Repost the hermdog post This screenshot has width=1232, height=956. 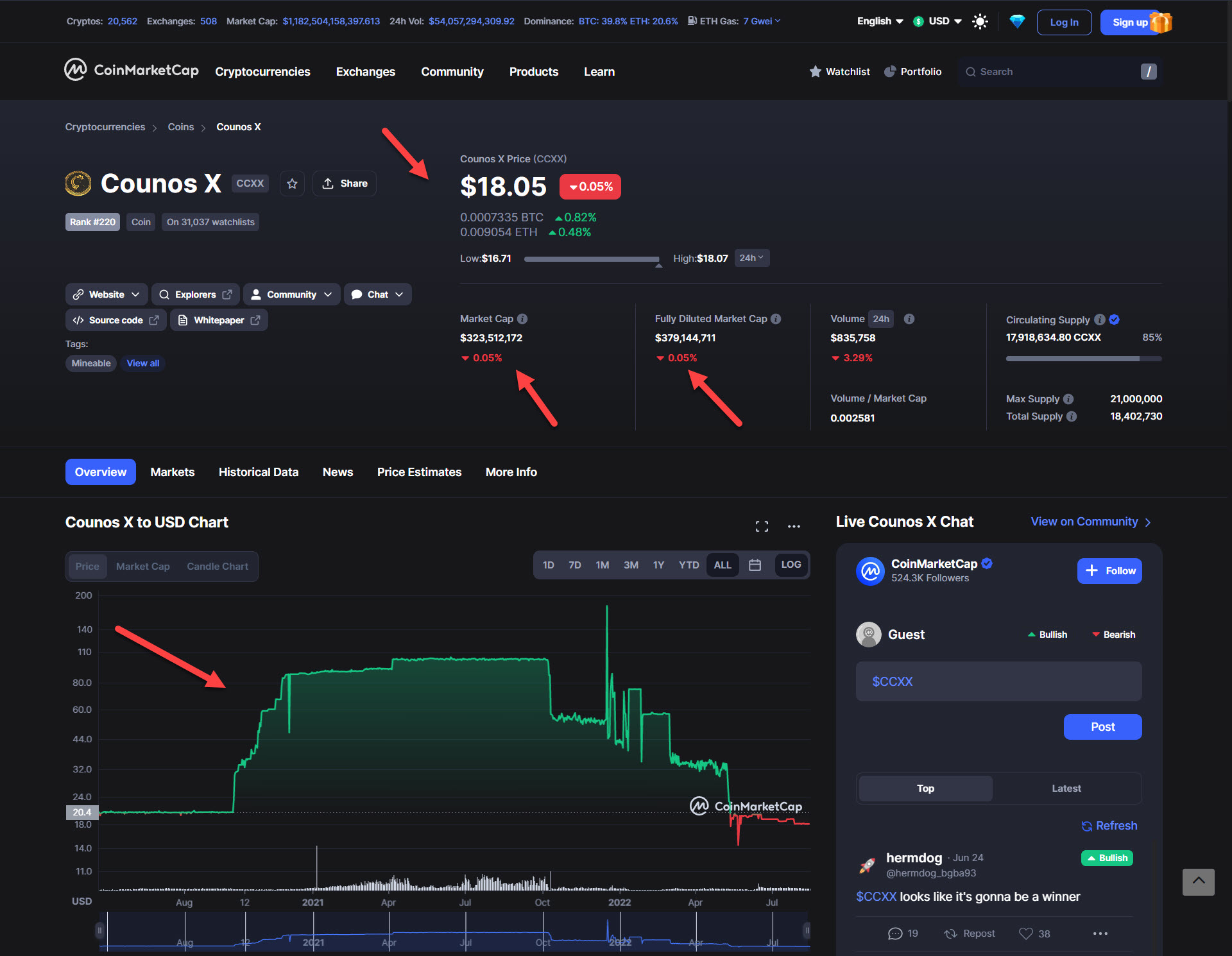(970, 934)
